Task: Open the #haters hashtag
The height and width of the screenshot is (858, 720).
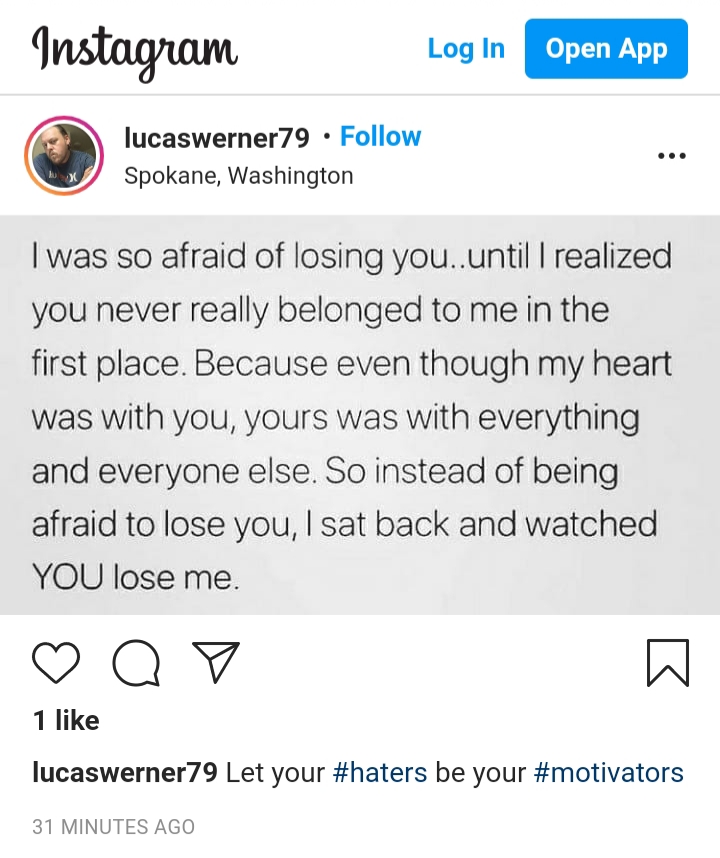Action: tap(380, 773)
